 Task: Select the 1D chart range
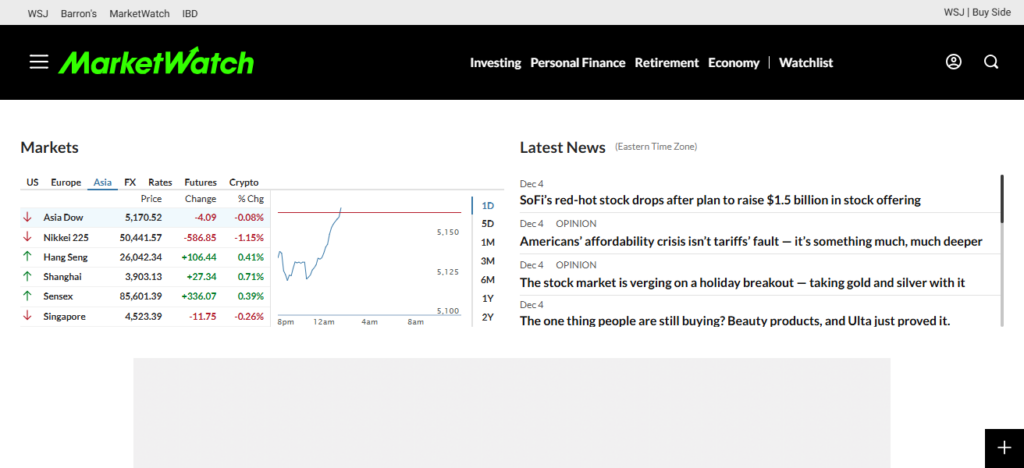click(x=487, y=206)
